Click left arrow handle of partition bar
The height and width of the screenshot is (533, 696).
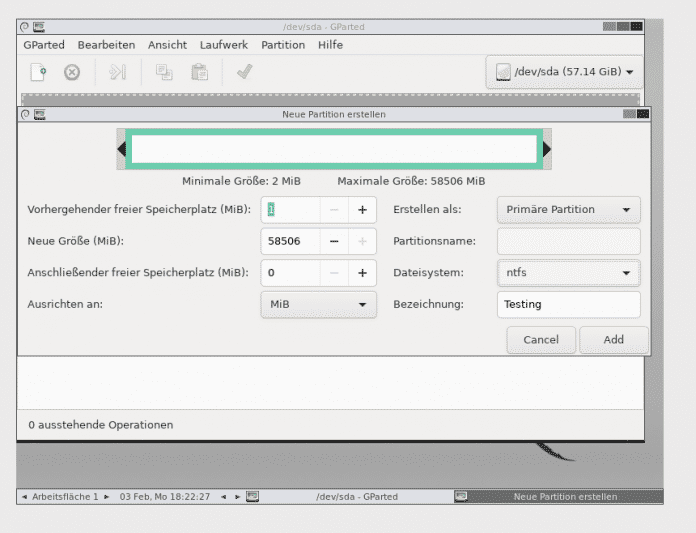122,149
